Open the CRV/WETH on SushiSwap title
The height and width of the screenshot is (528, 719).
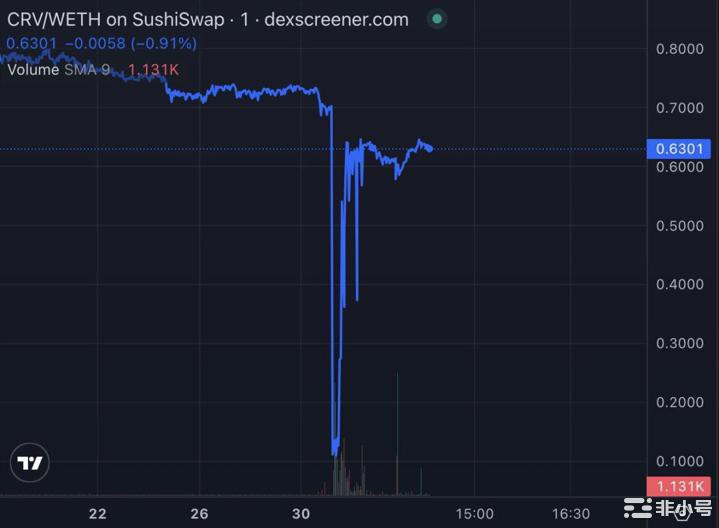(x=116, y=20)
